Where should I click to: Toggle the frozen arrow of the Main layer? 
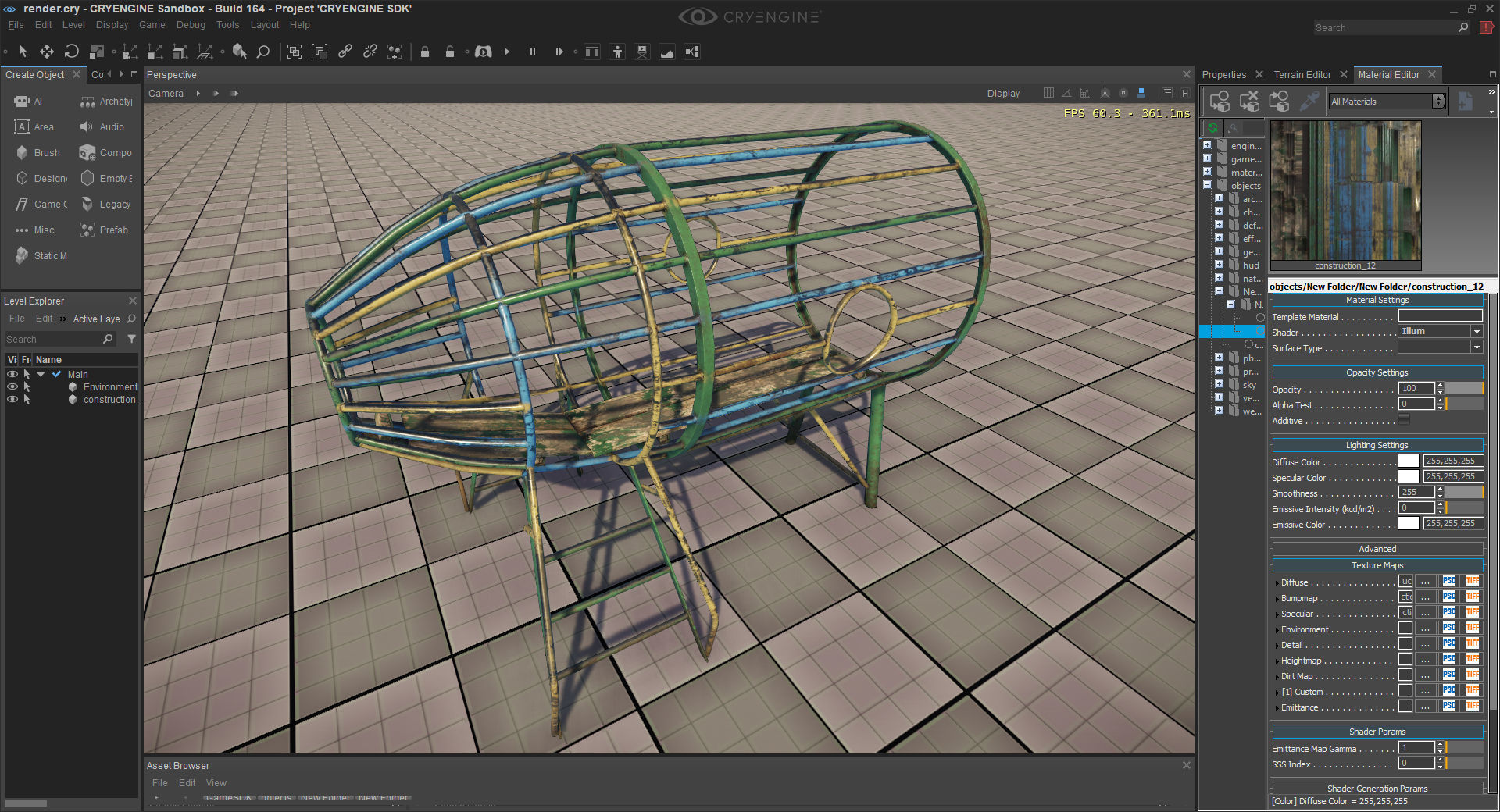(27, 375)
